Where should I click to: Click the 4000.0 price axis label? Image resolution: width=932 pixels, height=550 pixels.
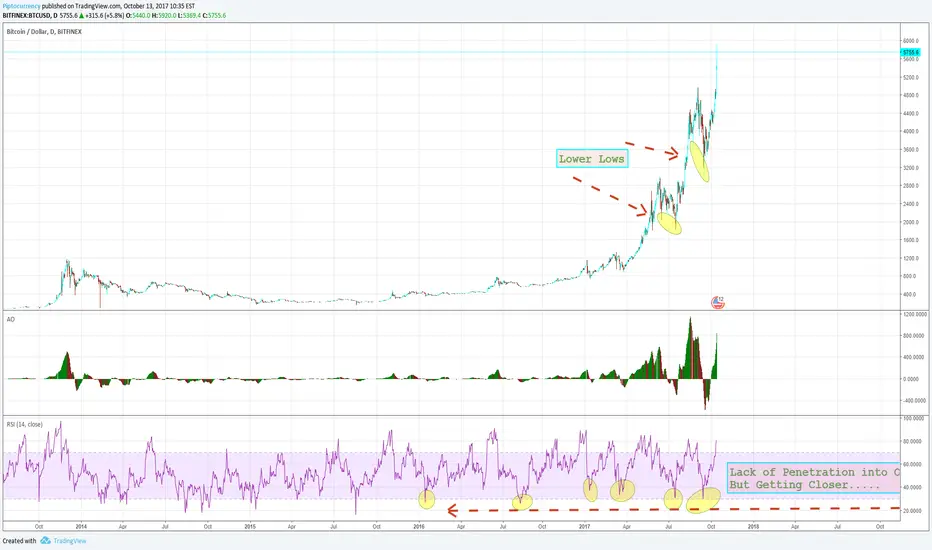tap(911, 131)
